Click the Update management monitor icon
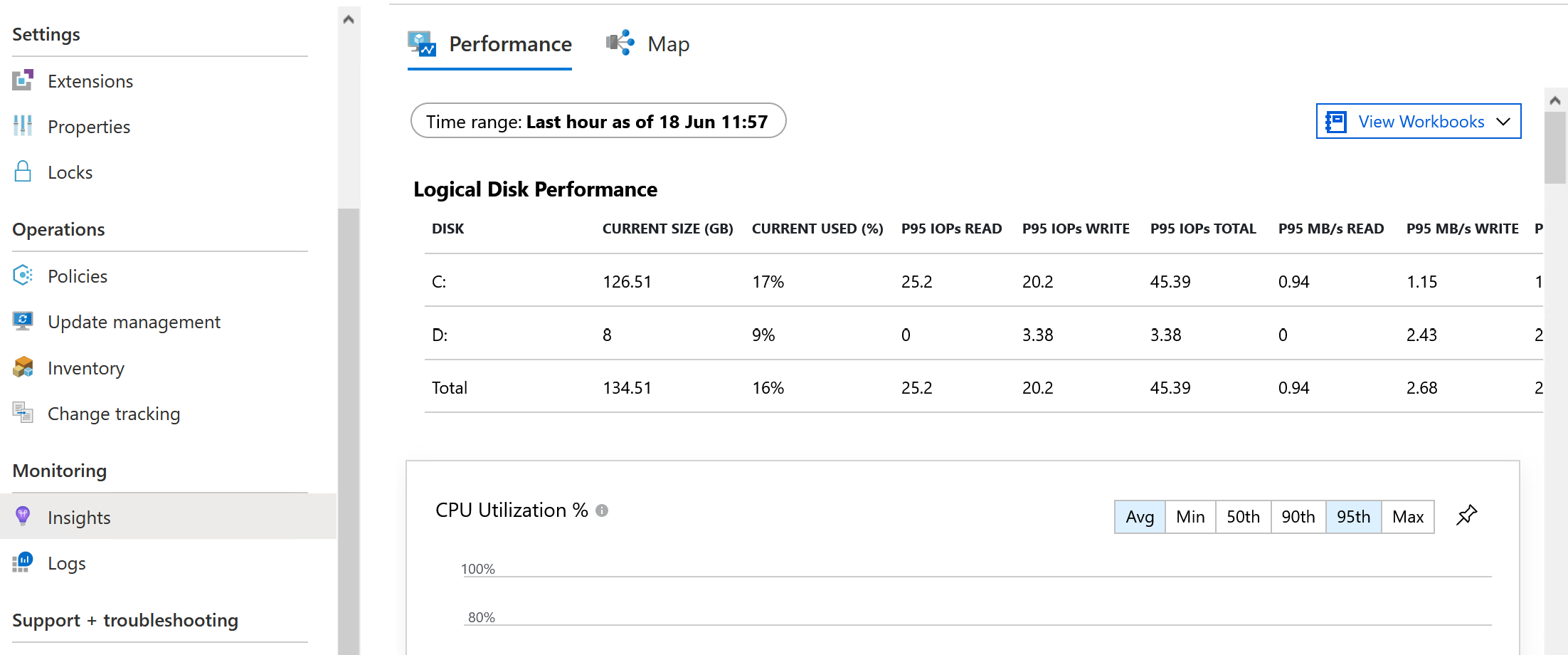Viewport: 1568px width, 655px height. 23,321
